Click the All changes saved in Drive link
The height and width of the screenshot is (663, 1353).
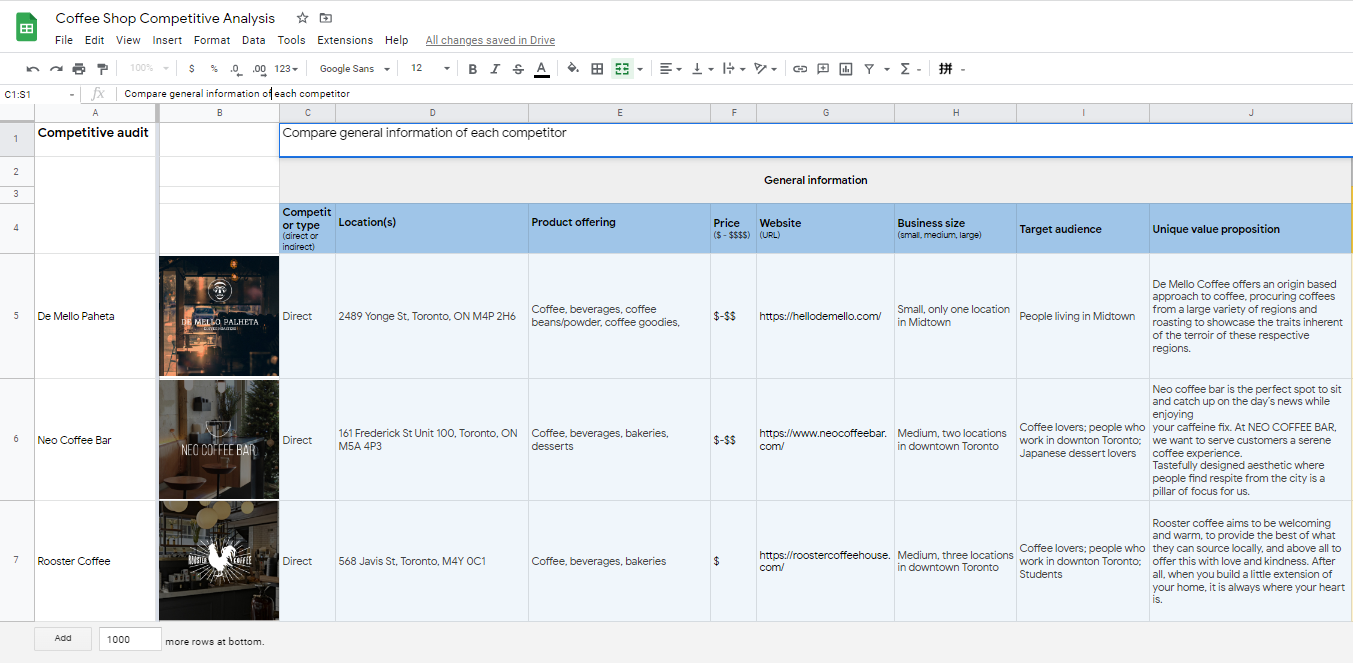(x=490, y=40)
